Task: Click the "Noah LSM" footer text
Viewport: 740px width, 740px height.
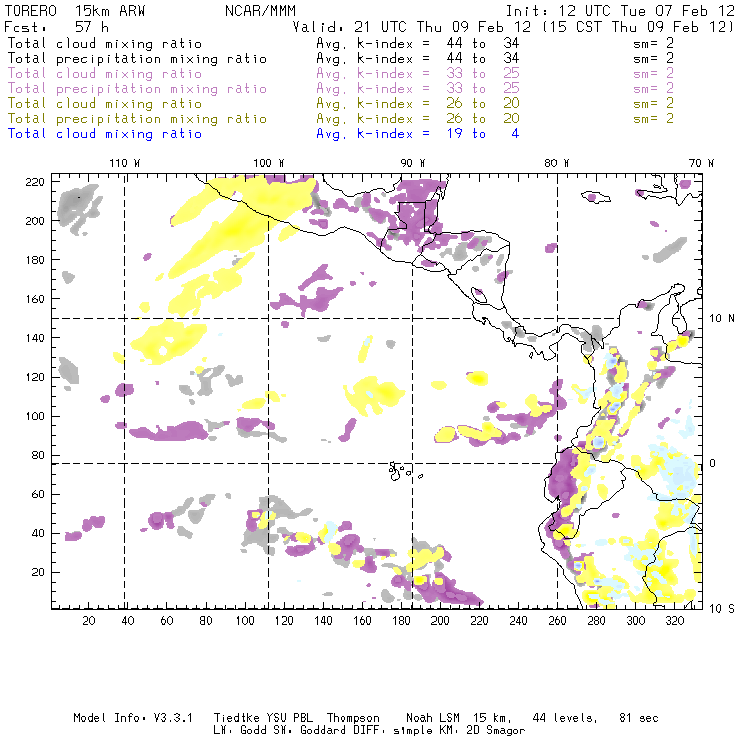Action: [433, 718]
